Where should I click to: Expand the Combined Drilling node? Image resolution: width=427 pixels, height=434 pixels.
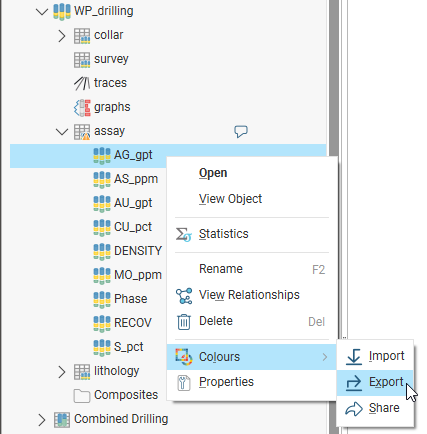point(42,420)
